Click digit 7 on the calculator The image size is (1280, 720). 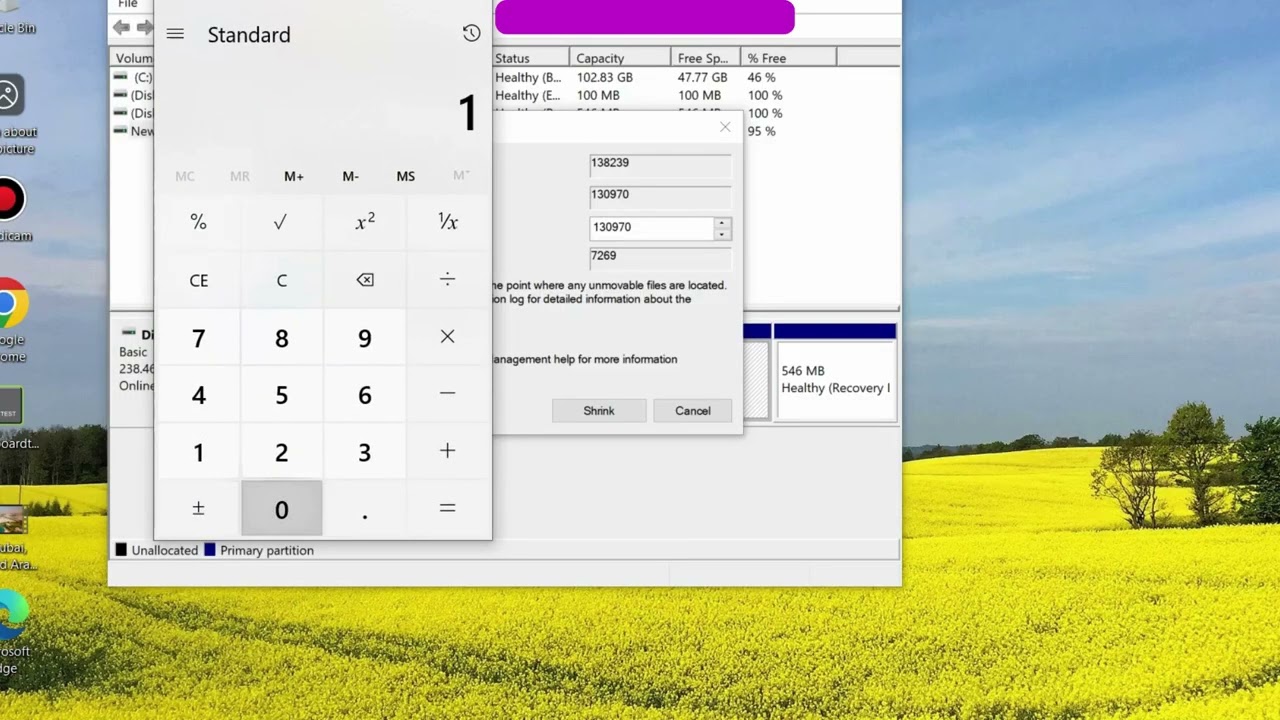point(198,337)
